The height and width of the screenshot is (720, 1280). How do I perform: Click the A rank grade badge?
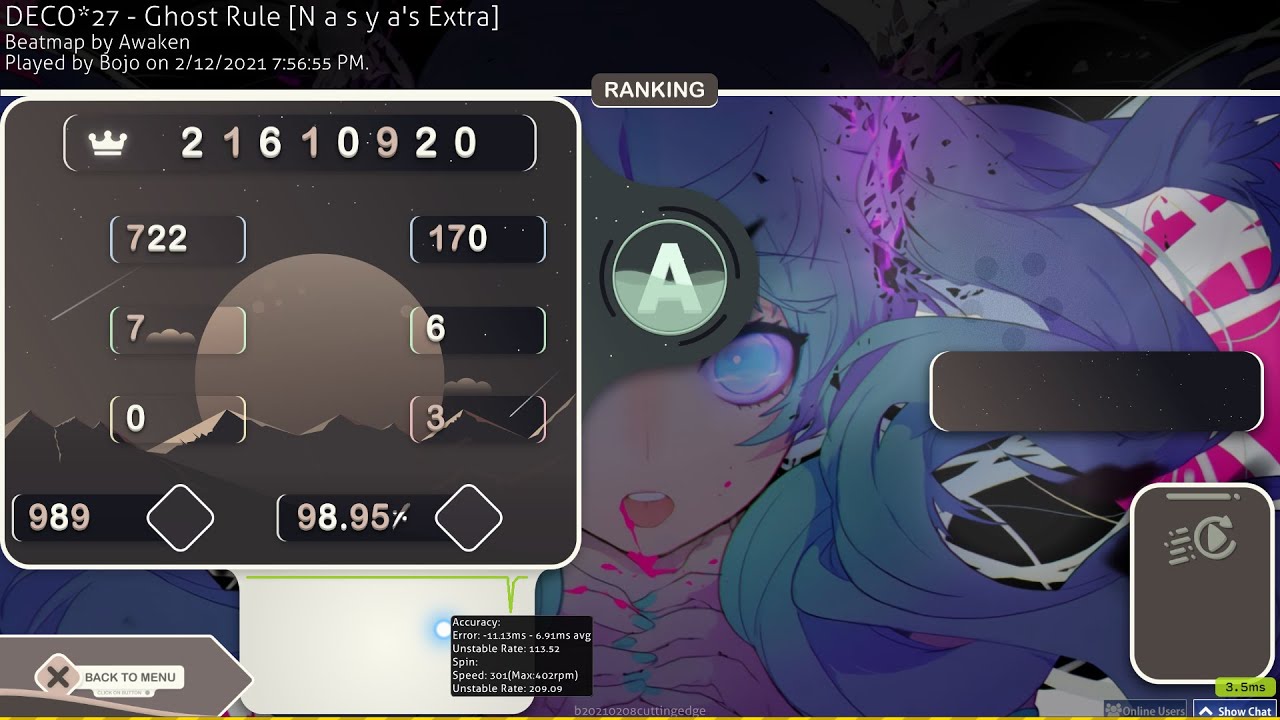click(x=670, y=276)
